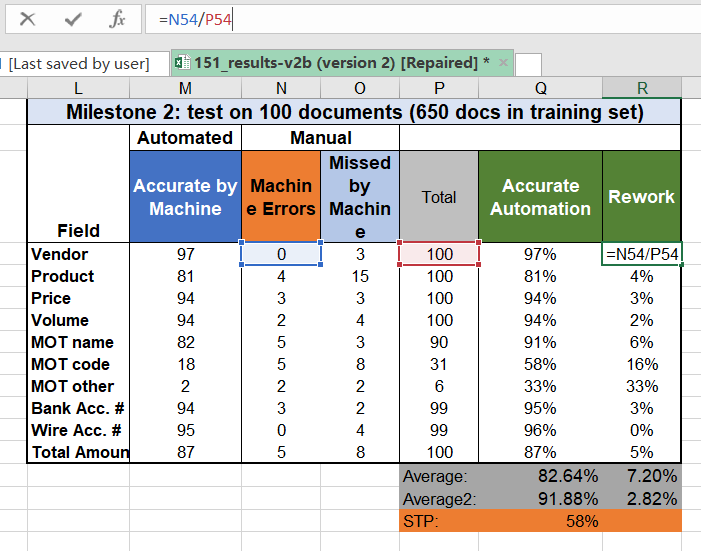Close the 151_results-v2b workbook tab

tap(503, 63)
